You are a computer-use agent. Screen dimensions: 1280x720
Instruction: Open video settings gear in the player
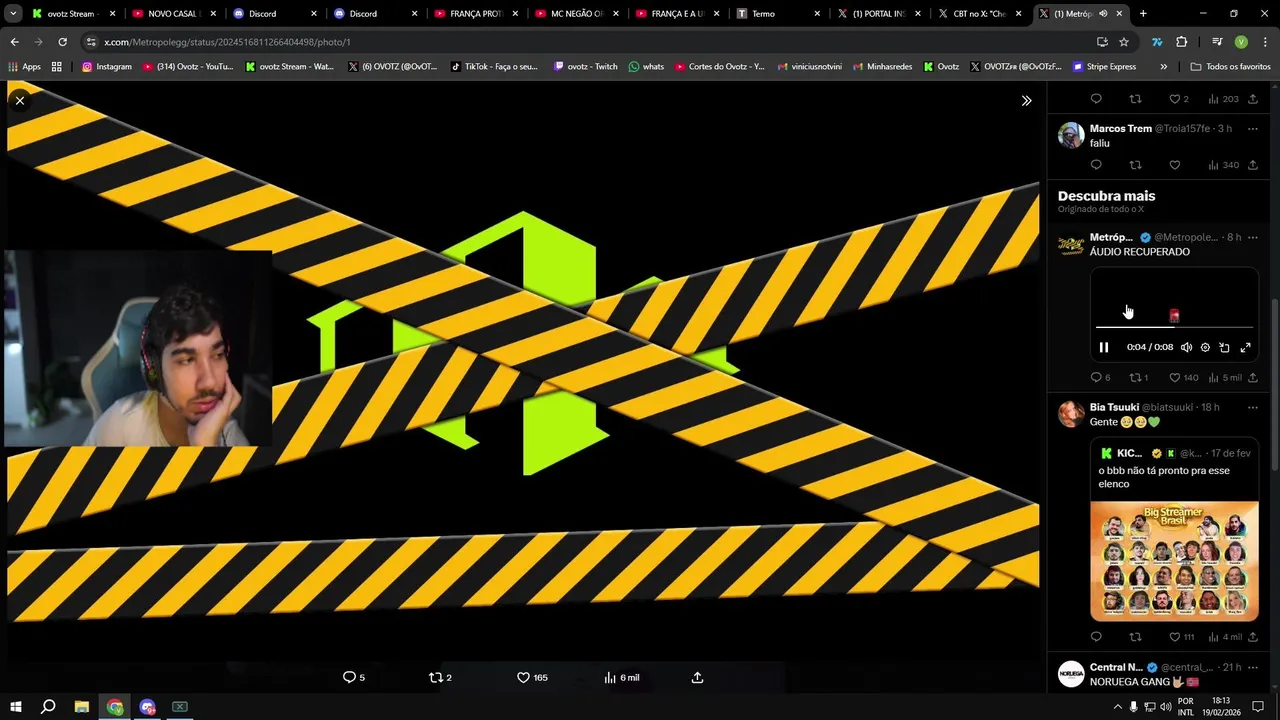[1205, 347]
